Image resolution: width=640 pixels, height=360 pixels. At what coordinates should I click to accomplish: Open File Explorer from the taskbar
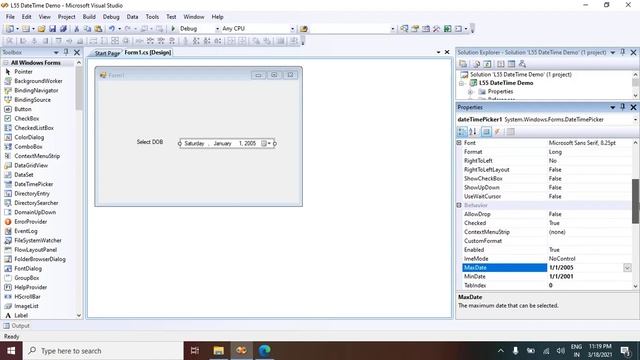tap(218, 351)
